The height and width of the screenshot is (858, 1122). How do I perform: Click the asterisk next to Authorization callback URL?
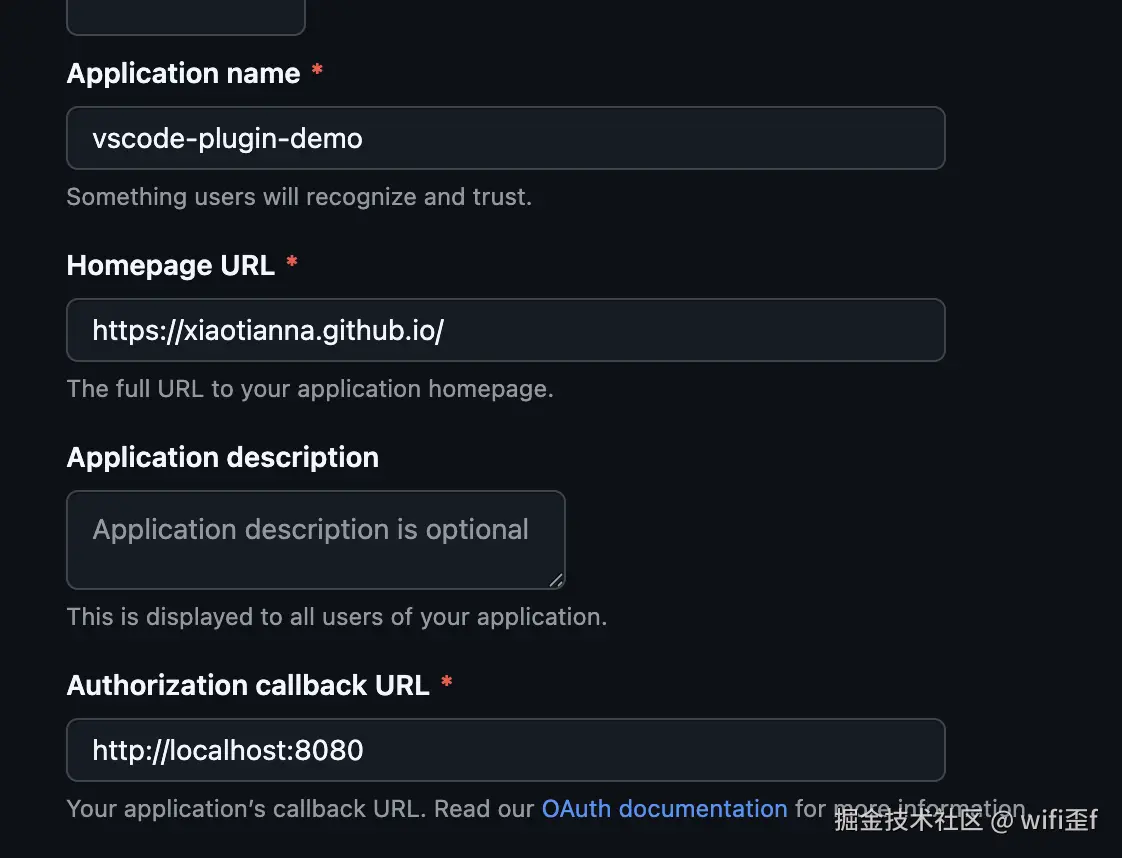(x=447, y=684)
